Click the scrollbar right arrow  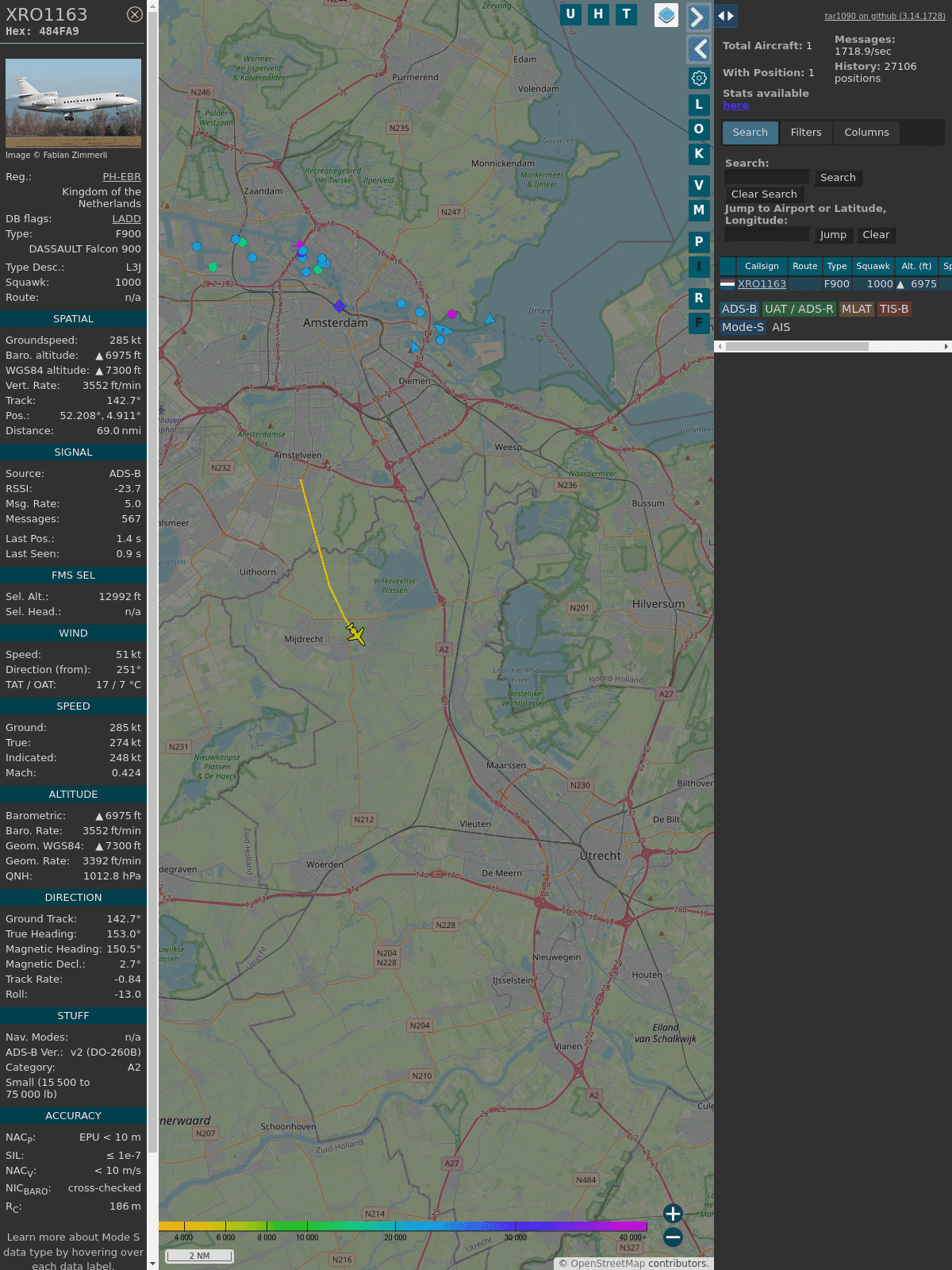tap(946, 346)
